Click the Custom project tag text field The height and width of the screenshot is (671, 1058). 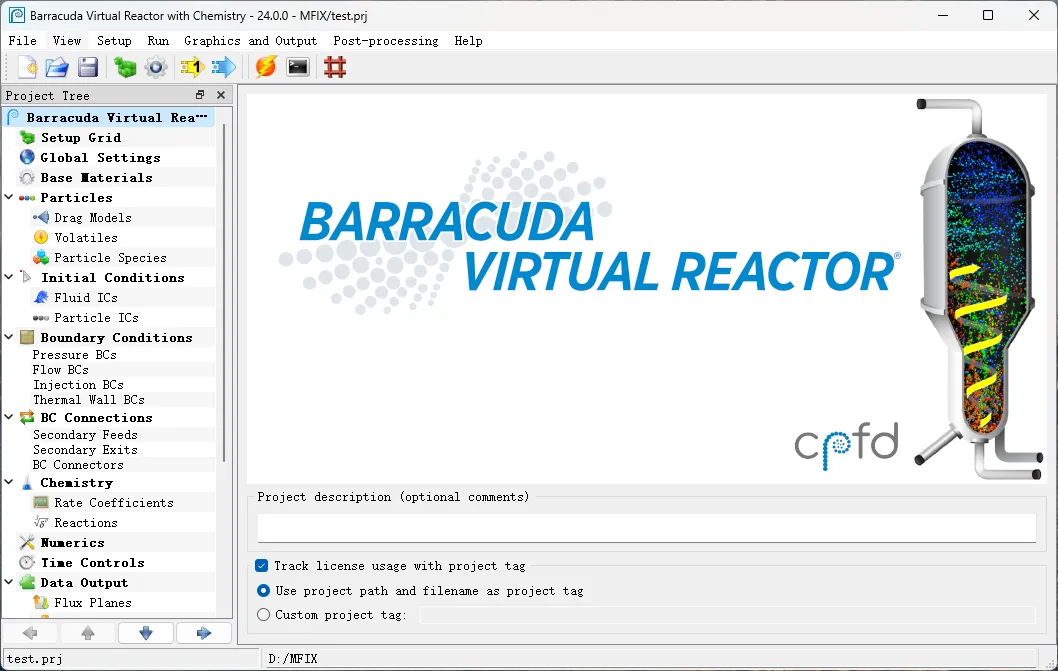point(727,614)
